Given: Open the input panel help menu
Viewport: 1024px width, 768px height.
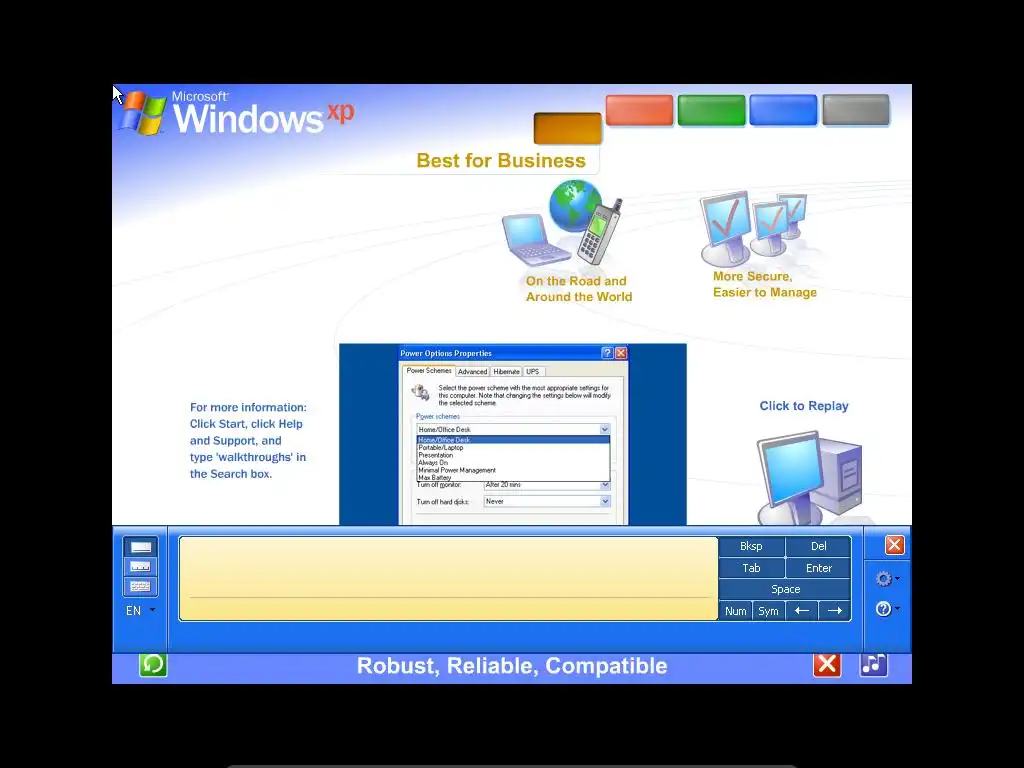Looking at the screenshot, I should pos(887,609).
